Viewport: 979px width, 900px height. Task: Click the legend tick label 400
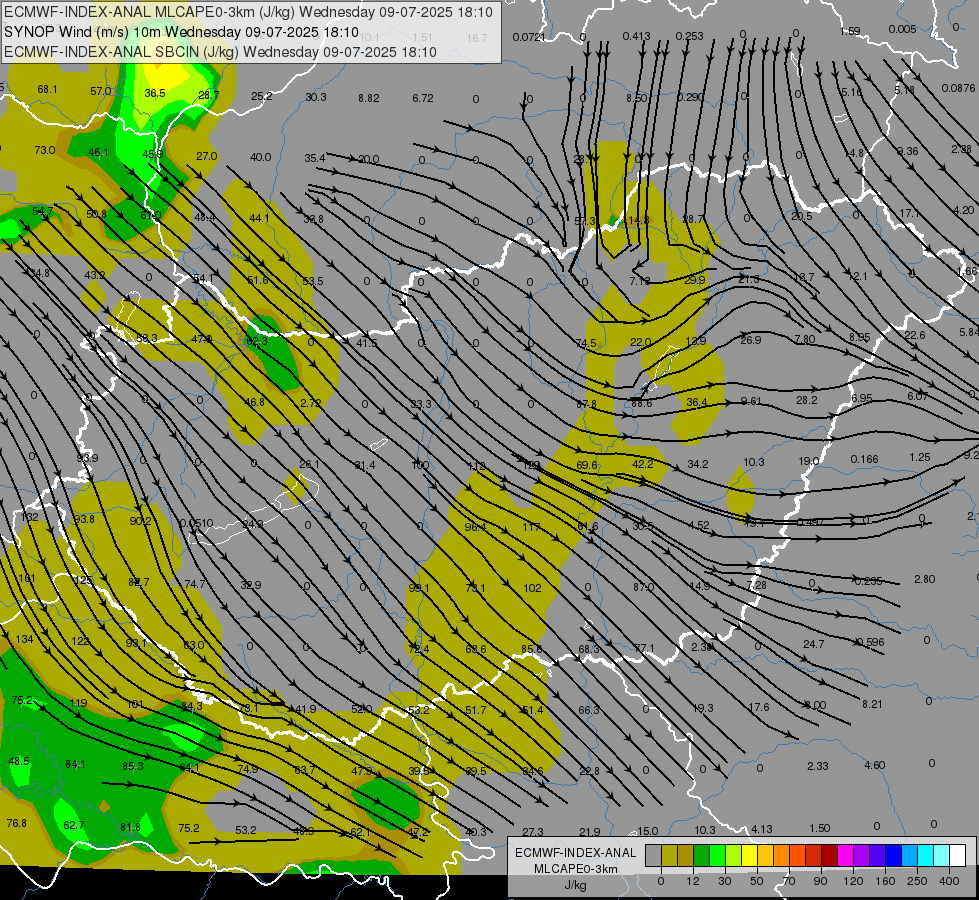pos(949,881)
